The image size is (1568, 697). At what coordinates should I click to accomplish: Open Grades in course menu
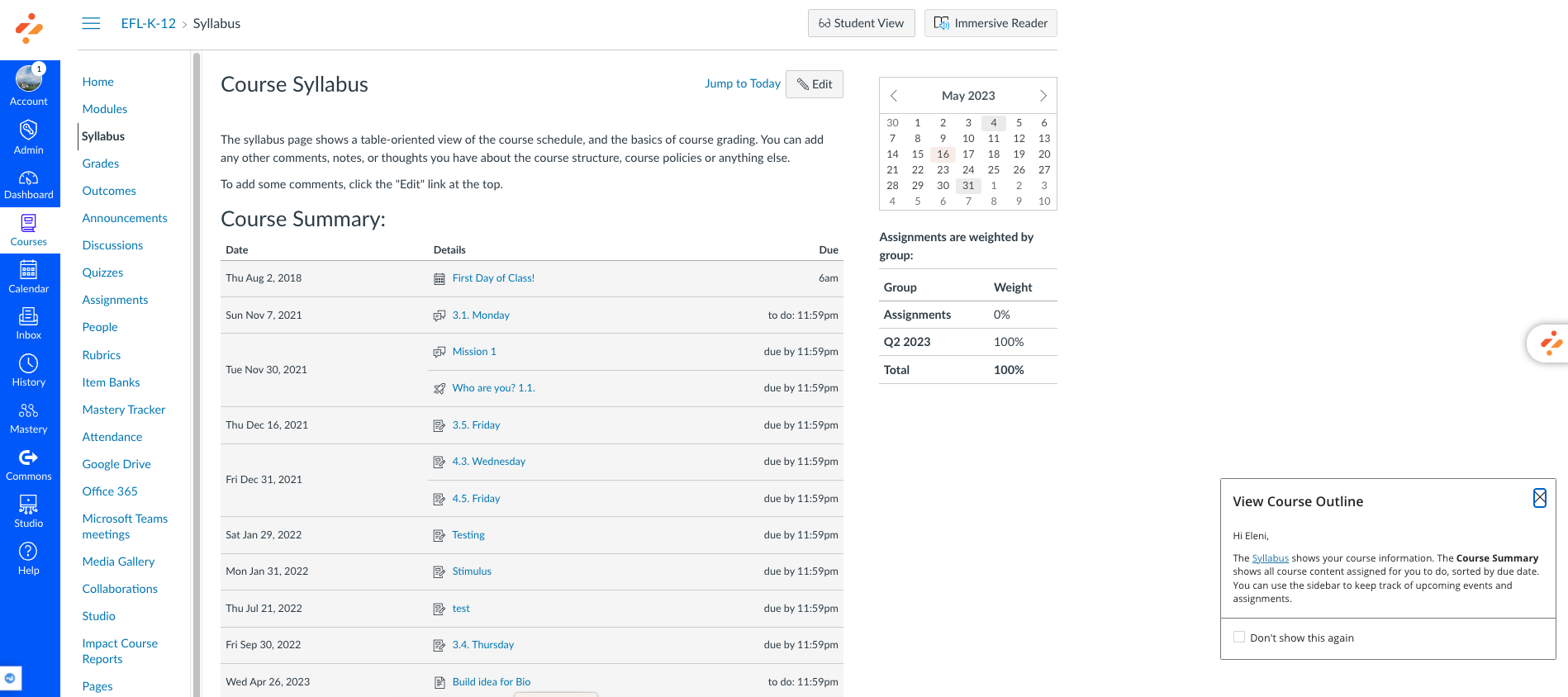pyautogui.click(x=101, y=164)
